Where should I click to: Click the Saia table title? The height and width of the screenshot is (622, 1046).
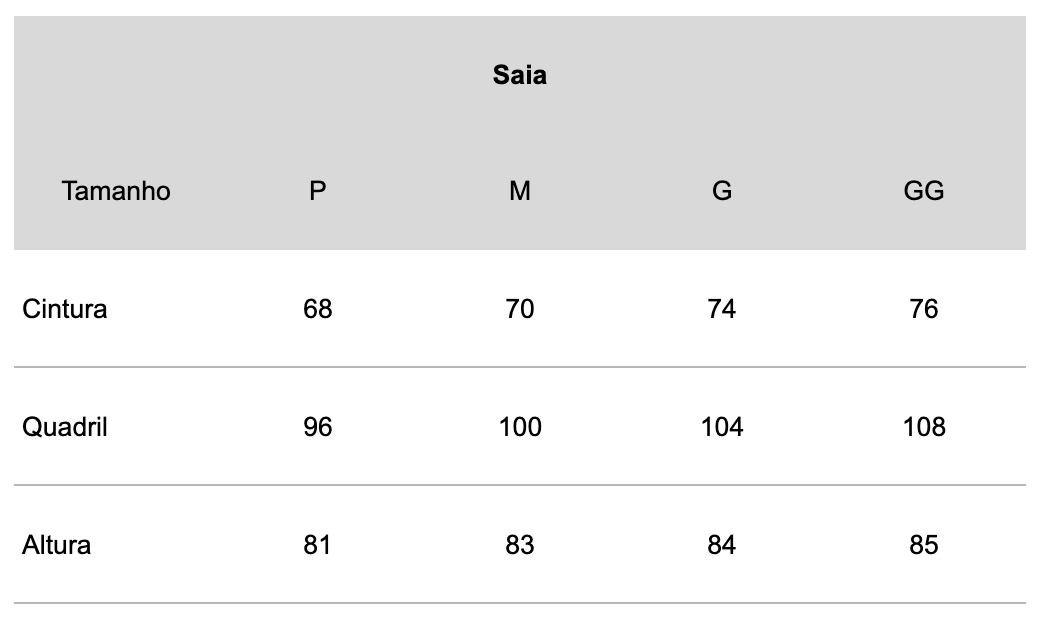pyautogui.click(x=520, y=75)
